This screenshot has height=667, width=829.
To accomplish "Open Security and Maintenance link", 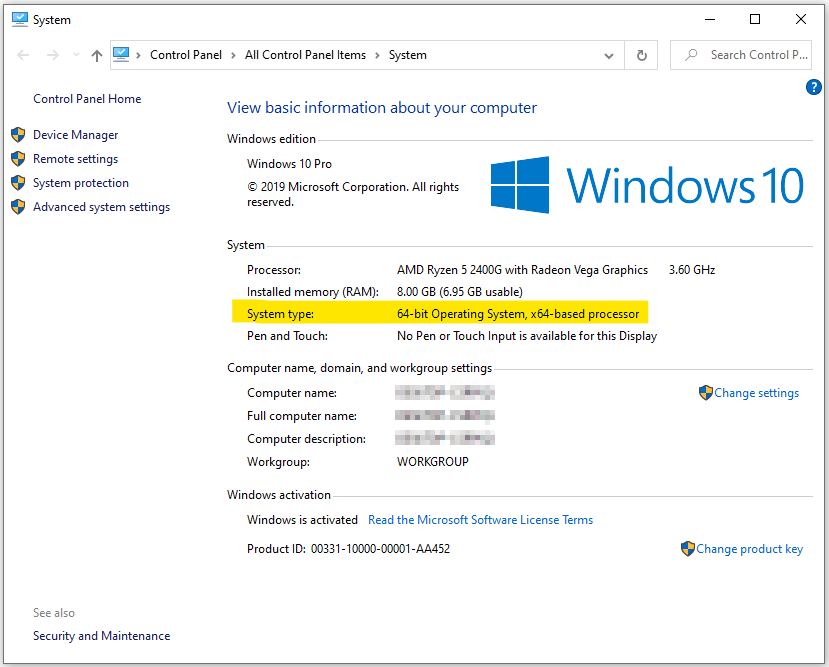I will coord(102,636).
